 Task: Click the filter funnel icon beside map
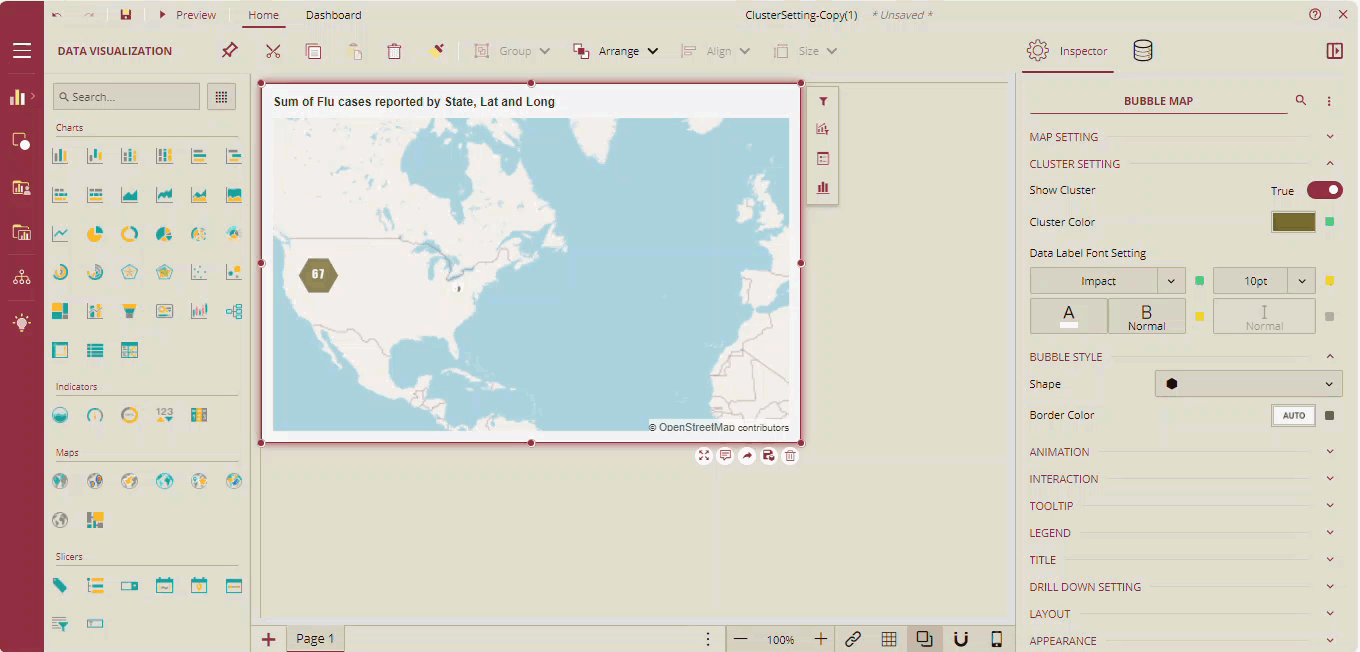click(823, 101)
